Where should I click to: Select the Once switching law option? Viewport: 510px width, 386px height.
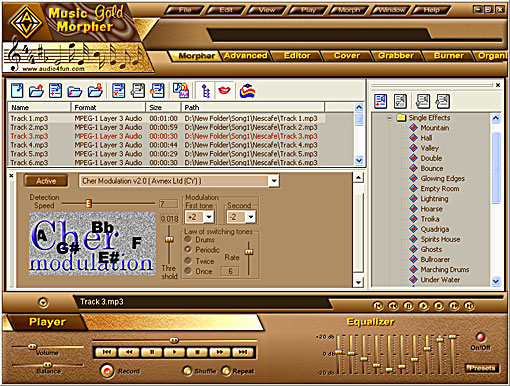pos(188,271)
